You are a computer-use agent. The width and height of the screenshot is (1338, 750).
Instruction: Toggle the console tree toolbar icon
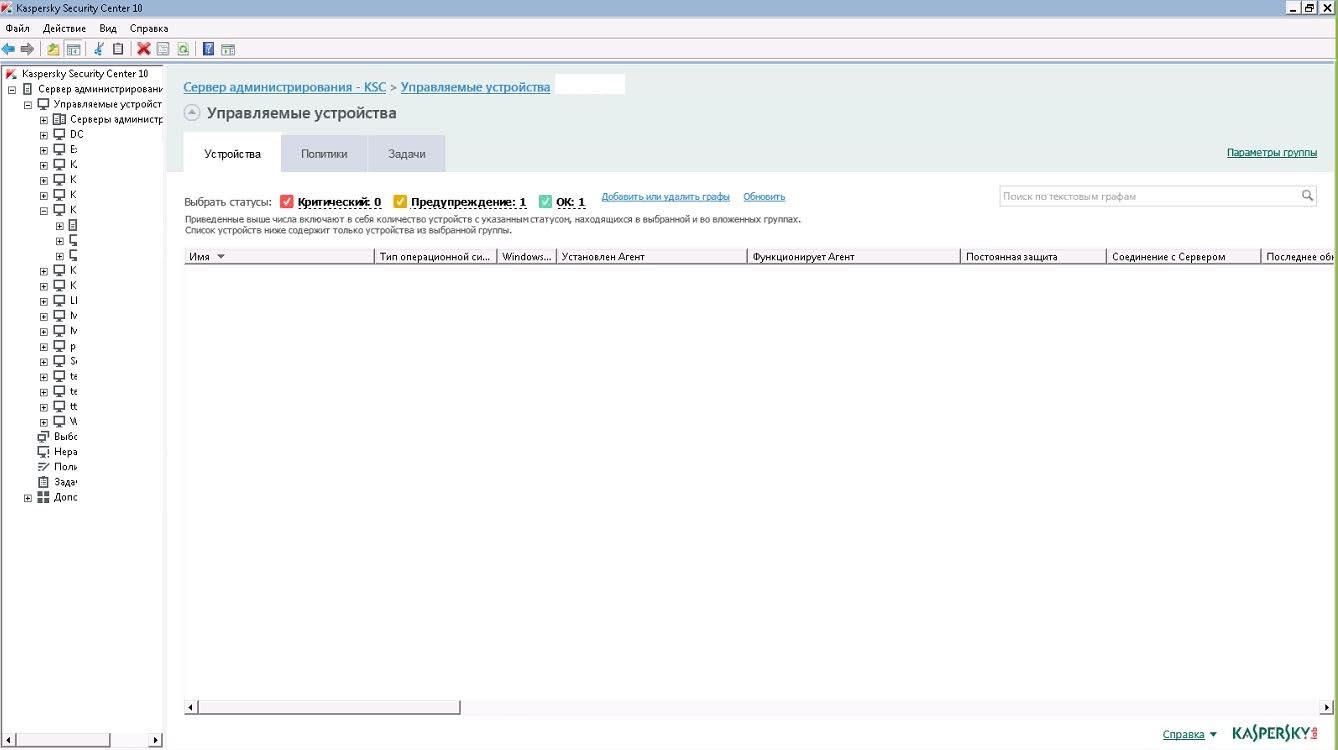[73, 48]
